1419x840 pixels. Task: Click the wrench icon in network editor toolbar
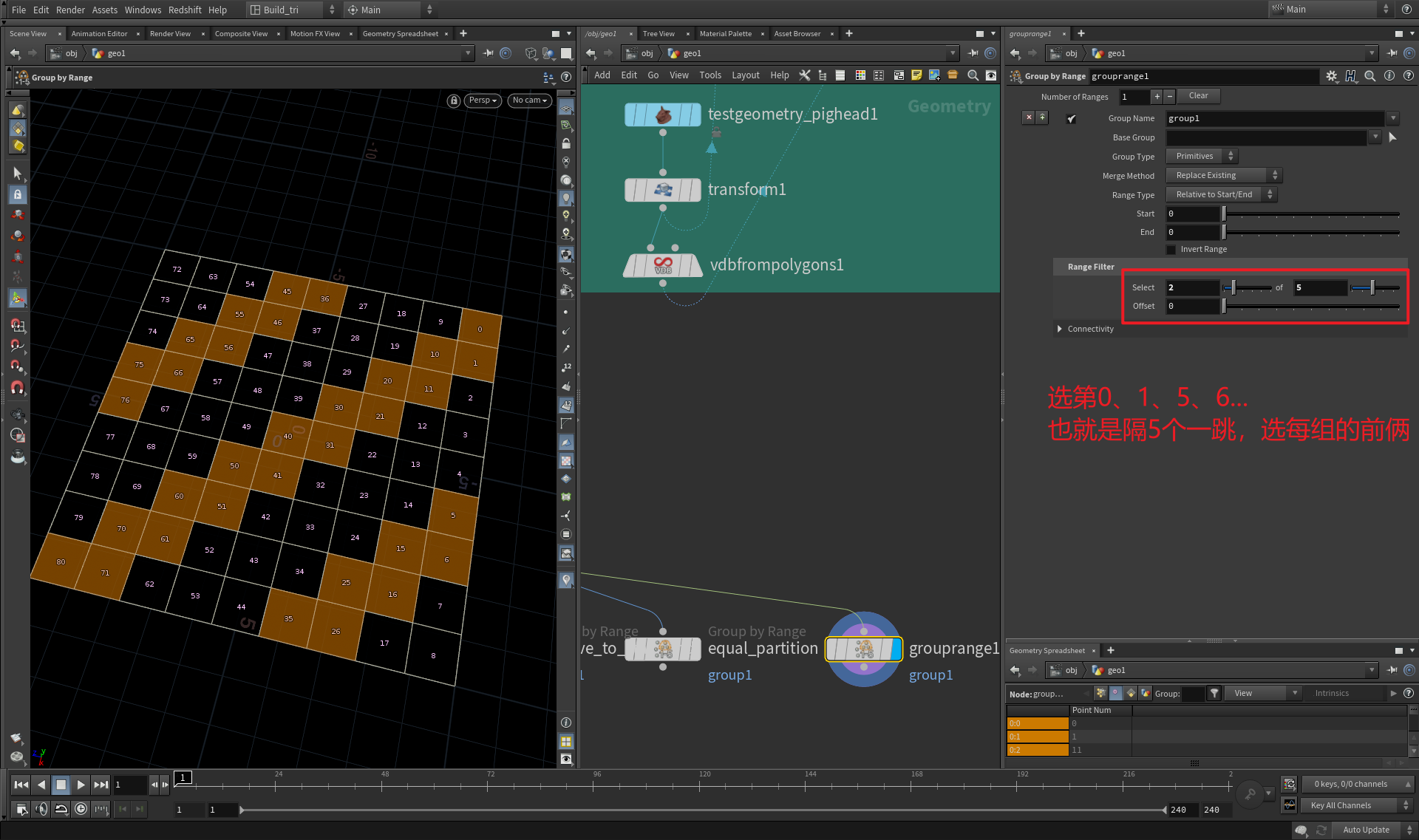[805, 75]
